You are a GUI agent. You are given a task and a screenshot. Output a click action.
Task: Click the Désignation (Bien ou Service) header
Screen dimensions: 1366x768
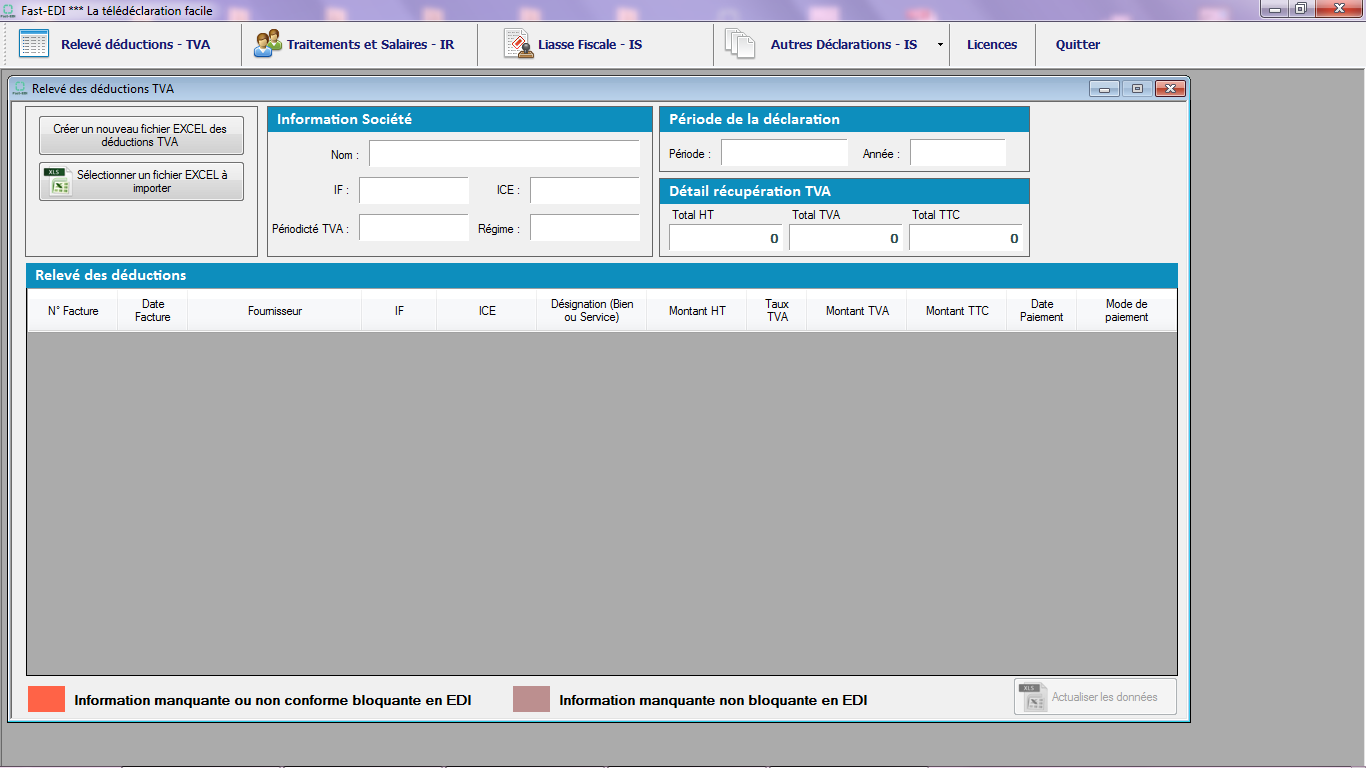592,311
